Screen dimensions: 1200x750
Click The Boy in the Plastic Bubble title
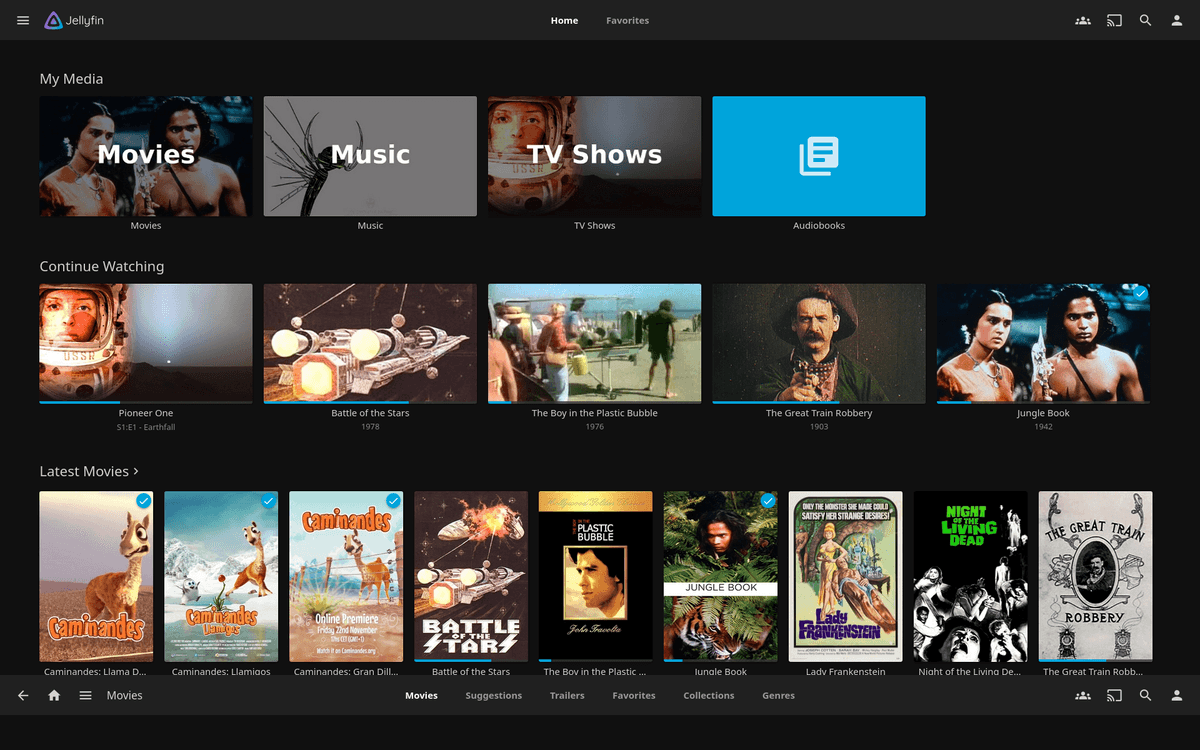[595, 413]
